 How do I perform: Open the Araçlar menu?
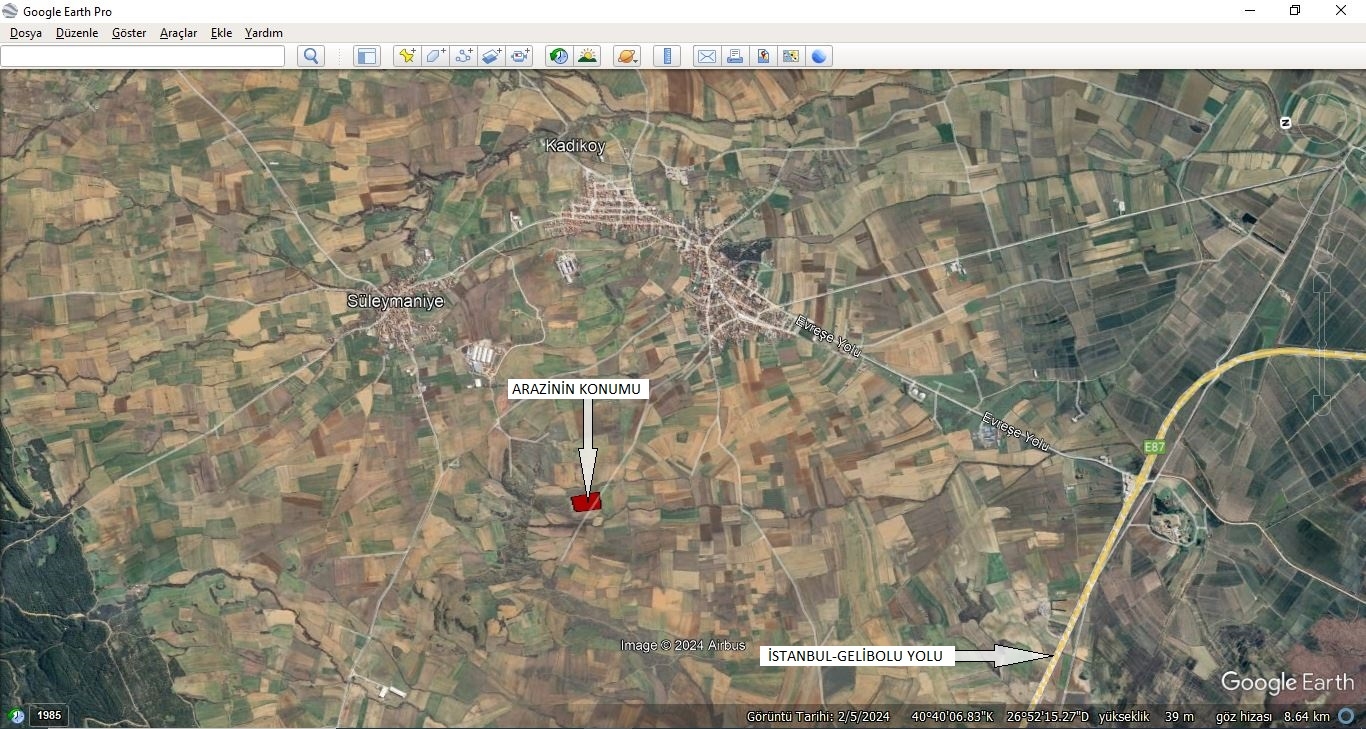pyautogui.click(x=178, y=33)
